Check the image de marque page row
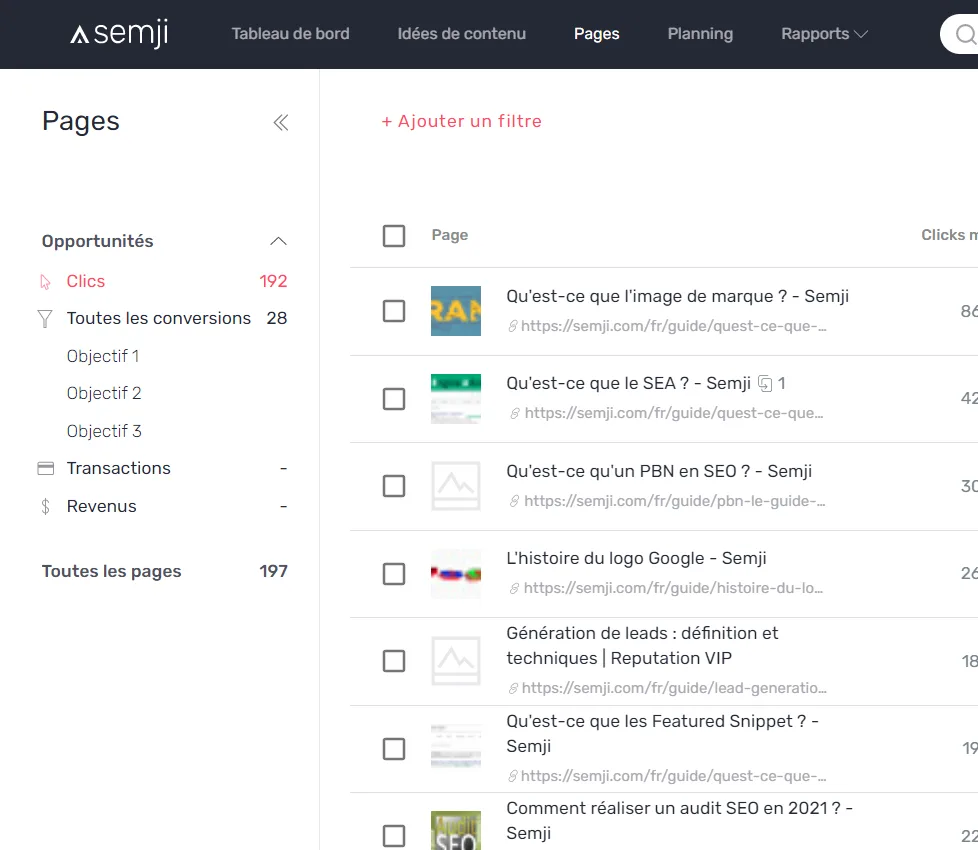This screenshot has width=978, height=850. pyautogui.click(x=394, y=311)
